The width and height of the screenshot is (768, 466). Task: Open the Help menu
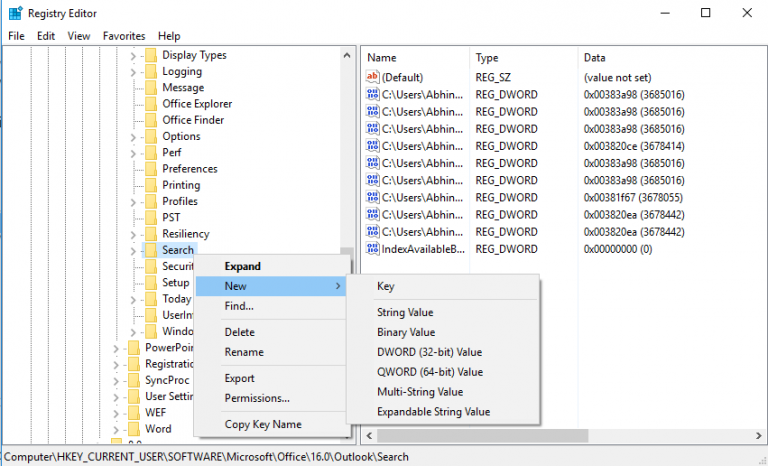[x=169, y=36]
